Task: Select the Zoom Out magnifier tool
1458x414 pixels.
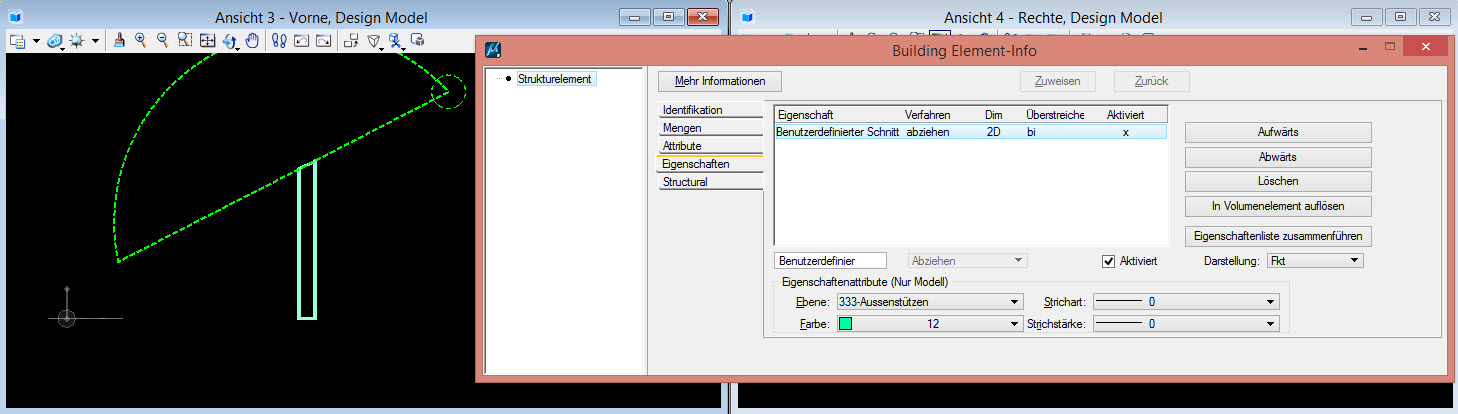Action: click(x=163, y=41)
